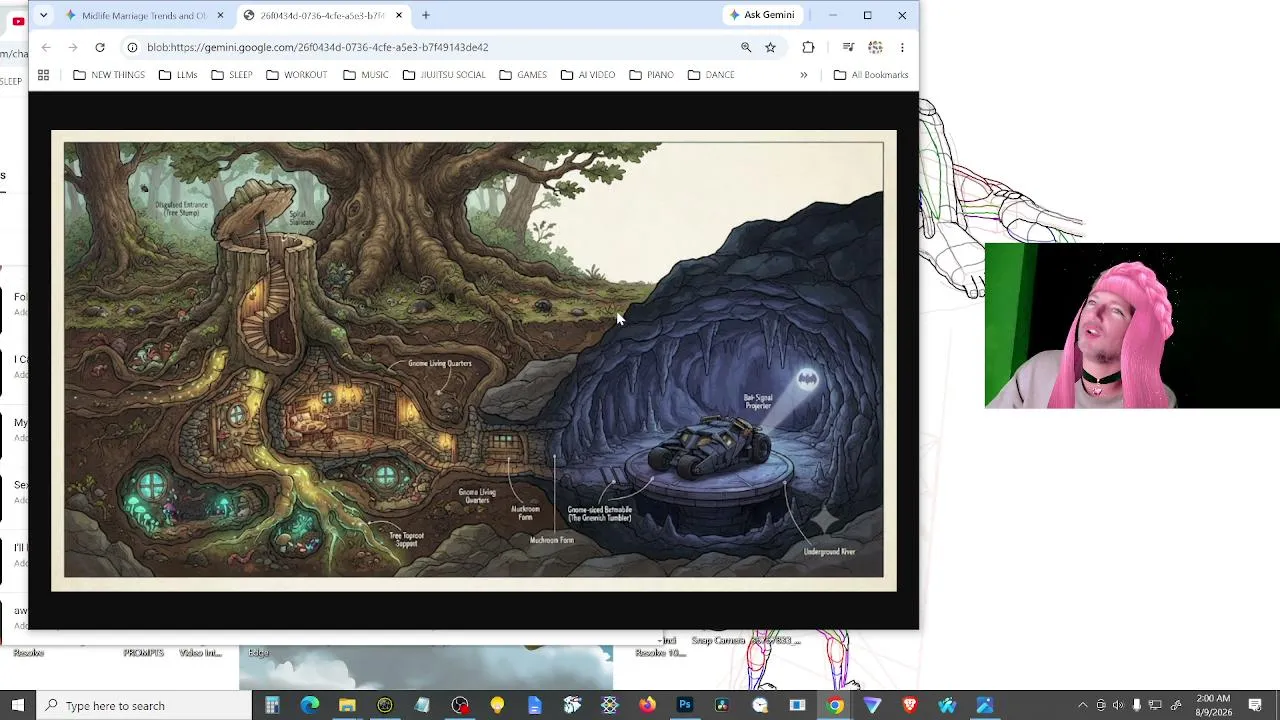1280x720 pixels.
Task: Click the gnome treehouse Batcave image
Action: pyautogui.click(x=474, y=361)
